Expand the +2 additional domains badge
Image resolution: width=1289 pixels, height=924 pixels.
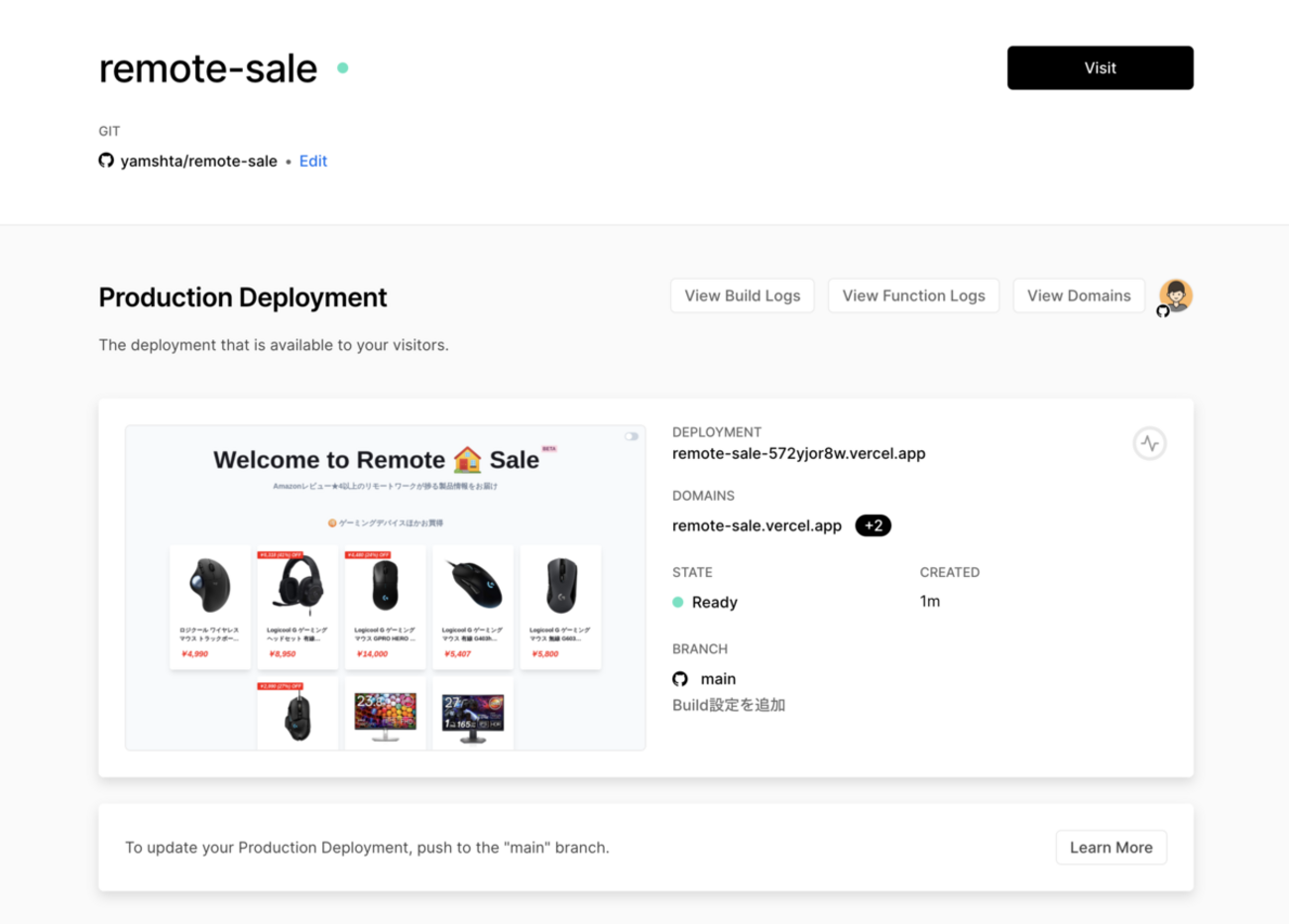873,525
